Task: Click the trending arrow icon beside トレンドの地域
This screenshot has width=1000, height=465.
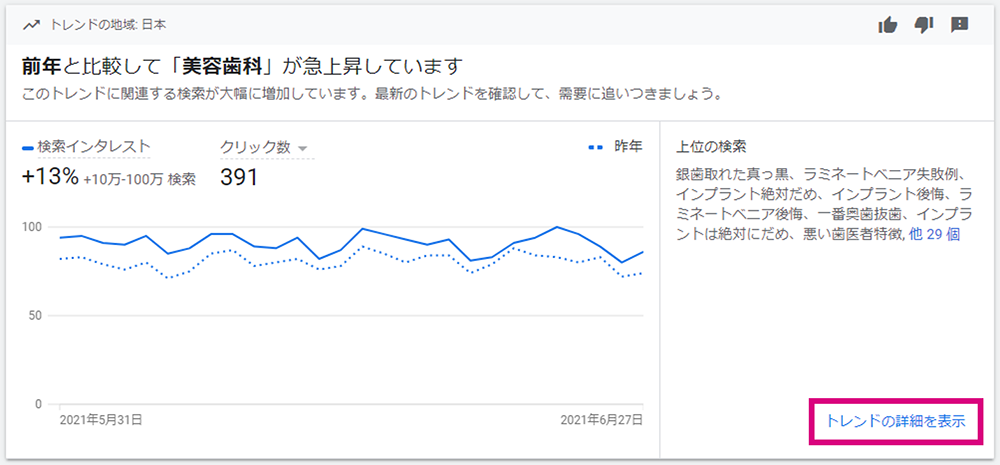Action: coord(32,26)
